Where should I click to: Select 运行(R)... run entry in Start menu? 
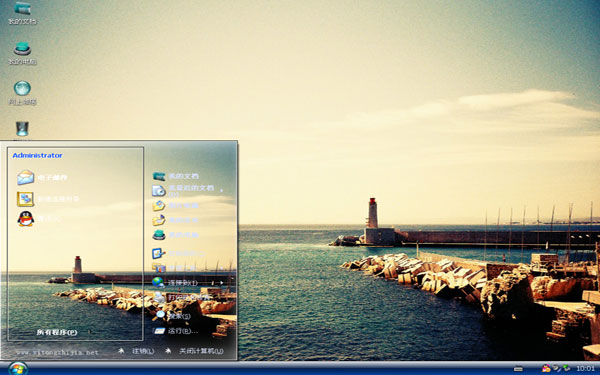click(x=176, y=331)
